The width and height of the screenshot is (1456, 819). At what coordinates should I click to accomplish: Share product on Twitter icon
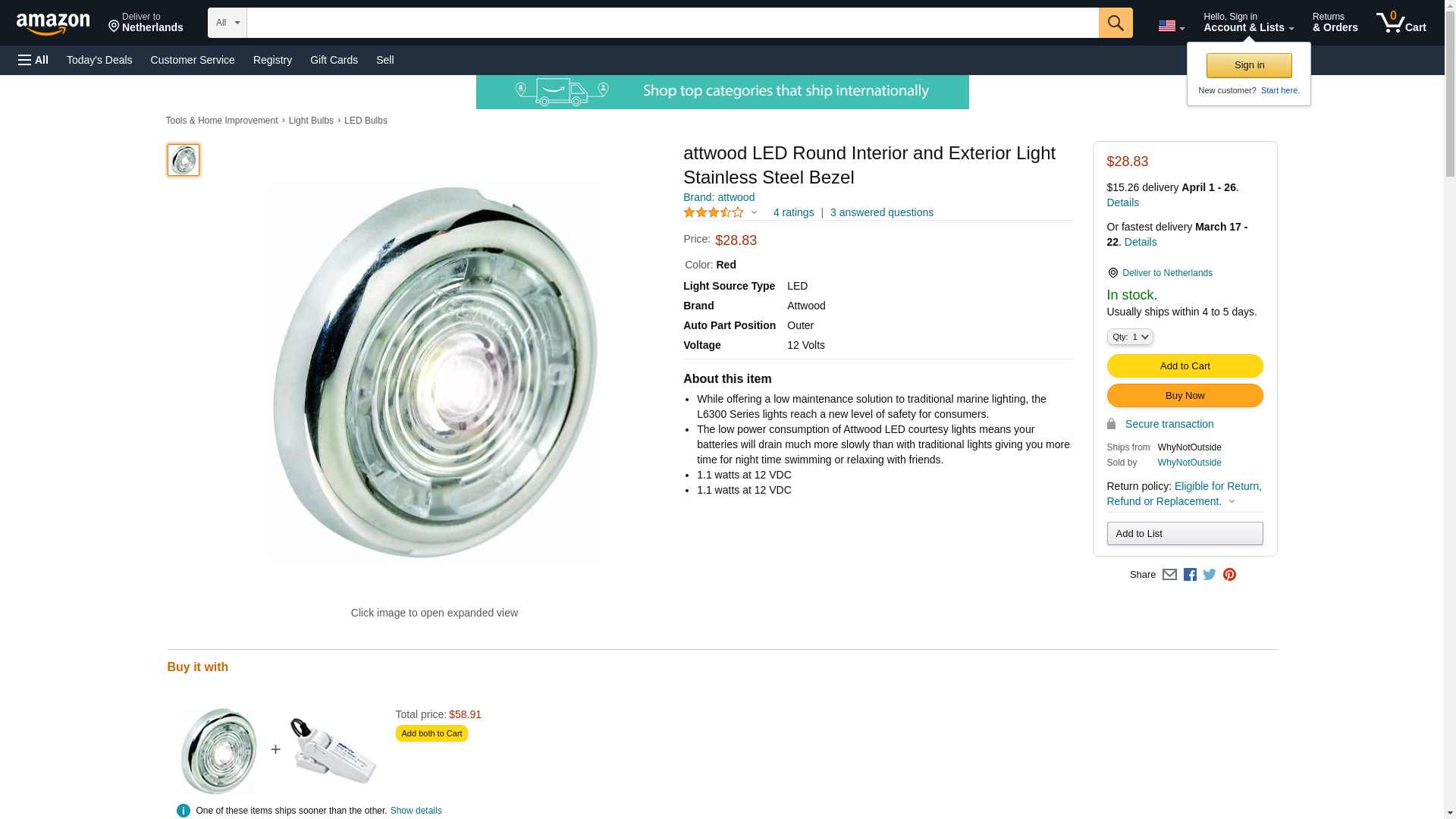1209,575
